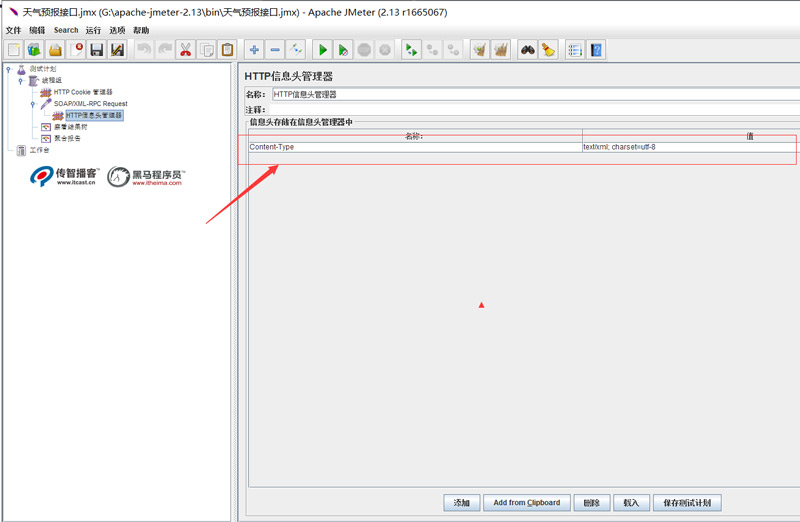Select 聚合报告 tree node
This screenshot has width=800, height=522.
[x=67, y=138]
